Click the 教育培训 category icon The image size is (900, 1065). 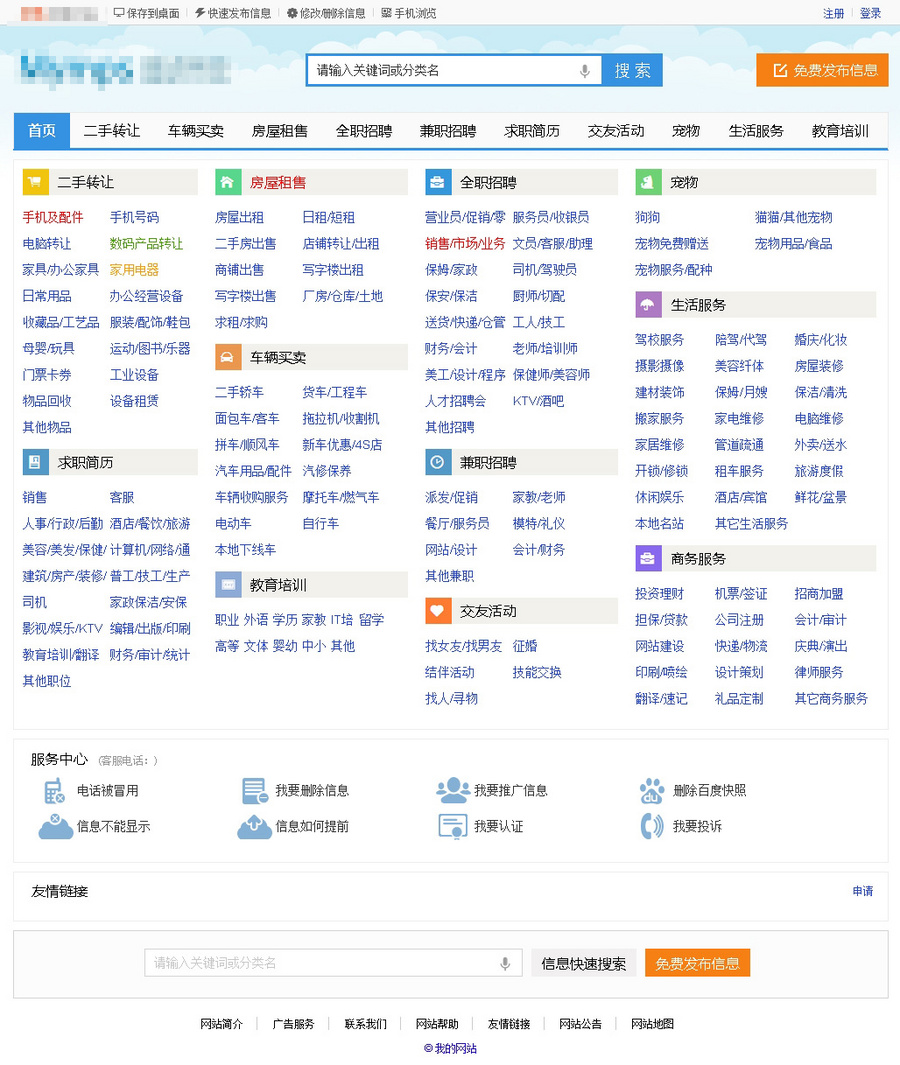228,585
